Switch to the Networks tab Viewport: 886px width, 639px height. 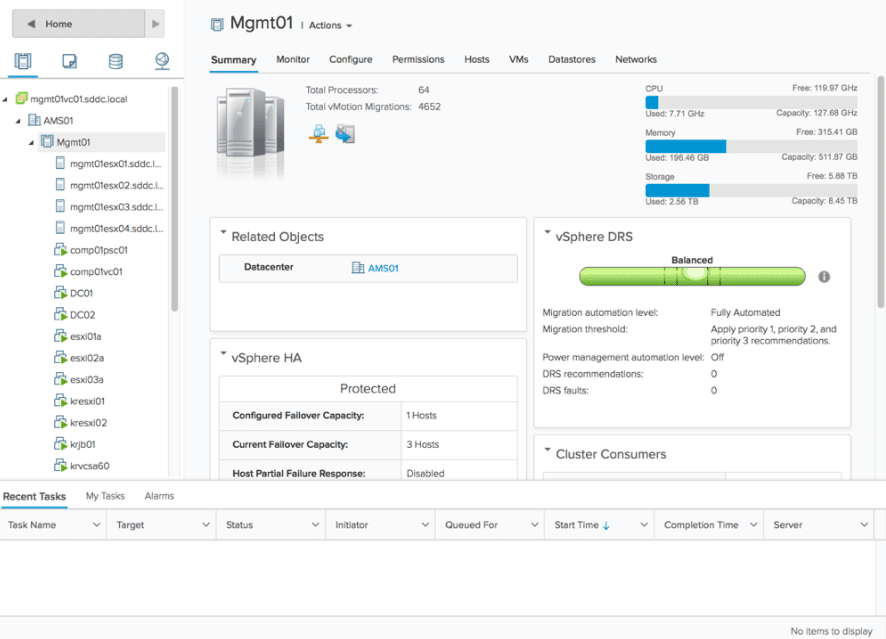coord(636,59)
